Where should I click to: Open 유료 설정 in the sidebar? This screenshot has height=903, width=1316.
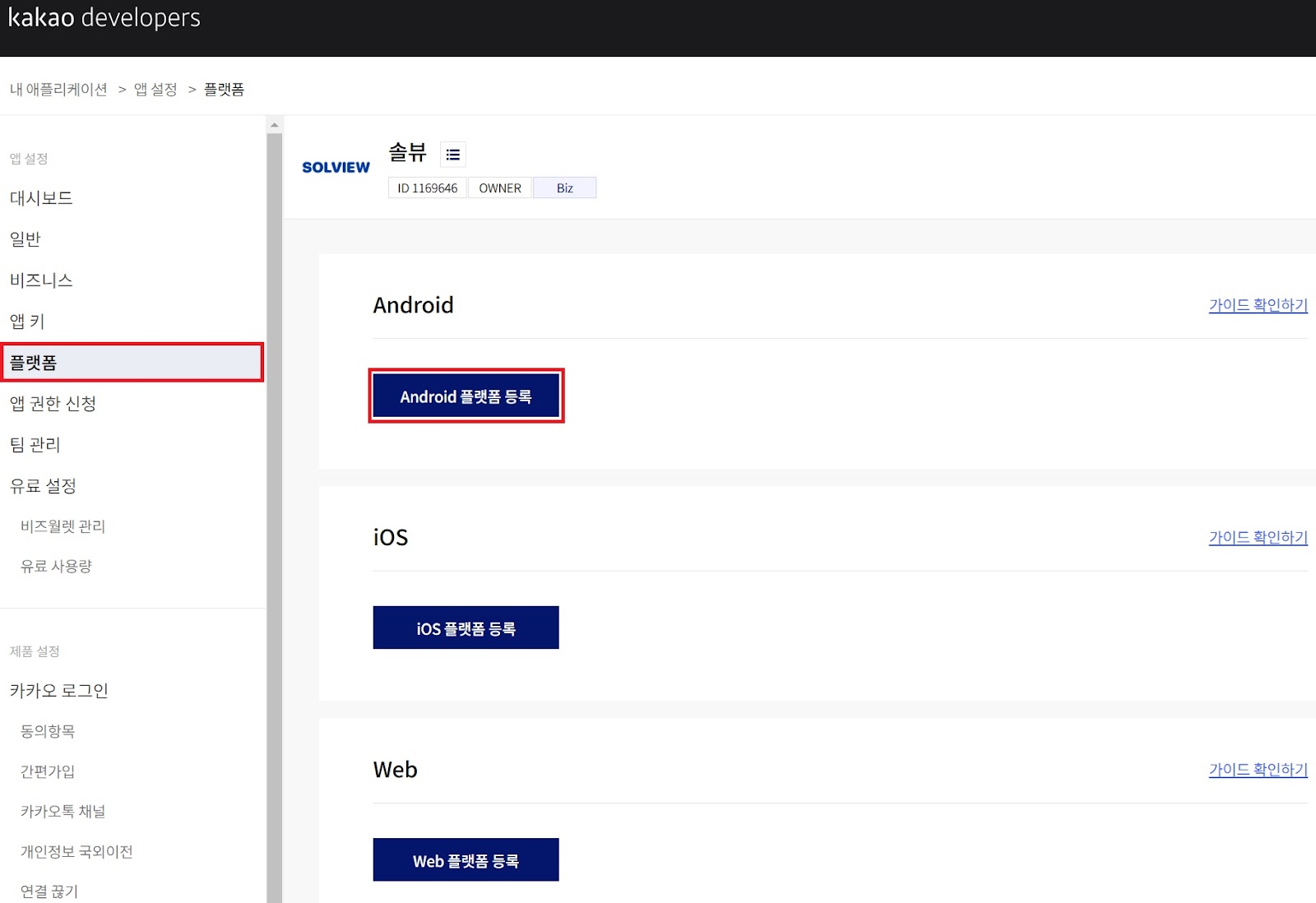43,485
